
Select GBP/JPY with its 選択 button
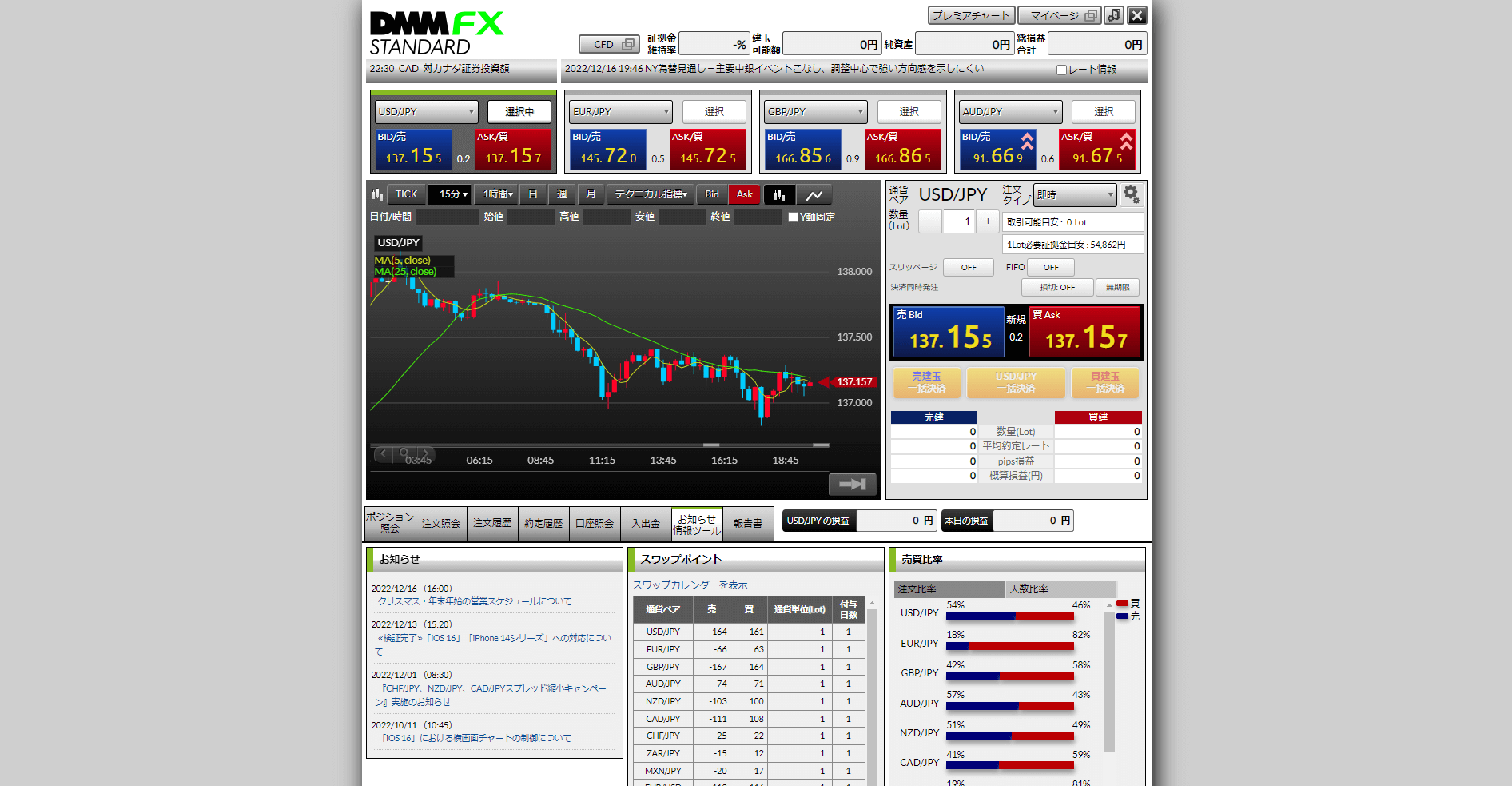(x=909, y=112)
